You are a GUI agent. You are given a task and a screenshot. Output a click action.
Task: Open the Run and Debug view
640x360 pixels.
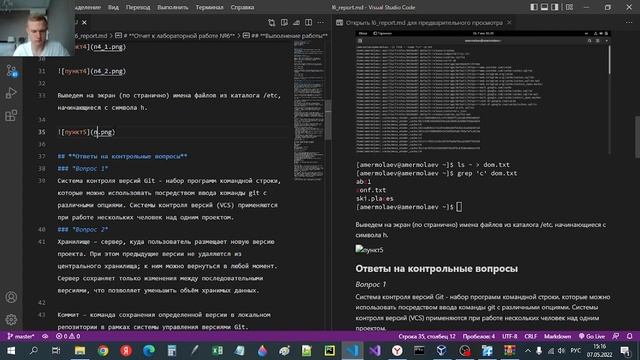tap(11, 93)
